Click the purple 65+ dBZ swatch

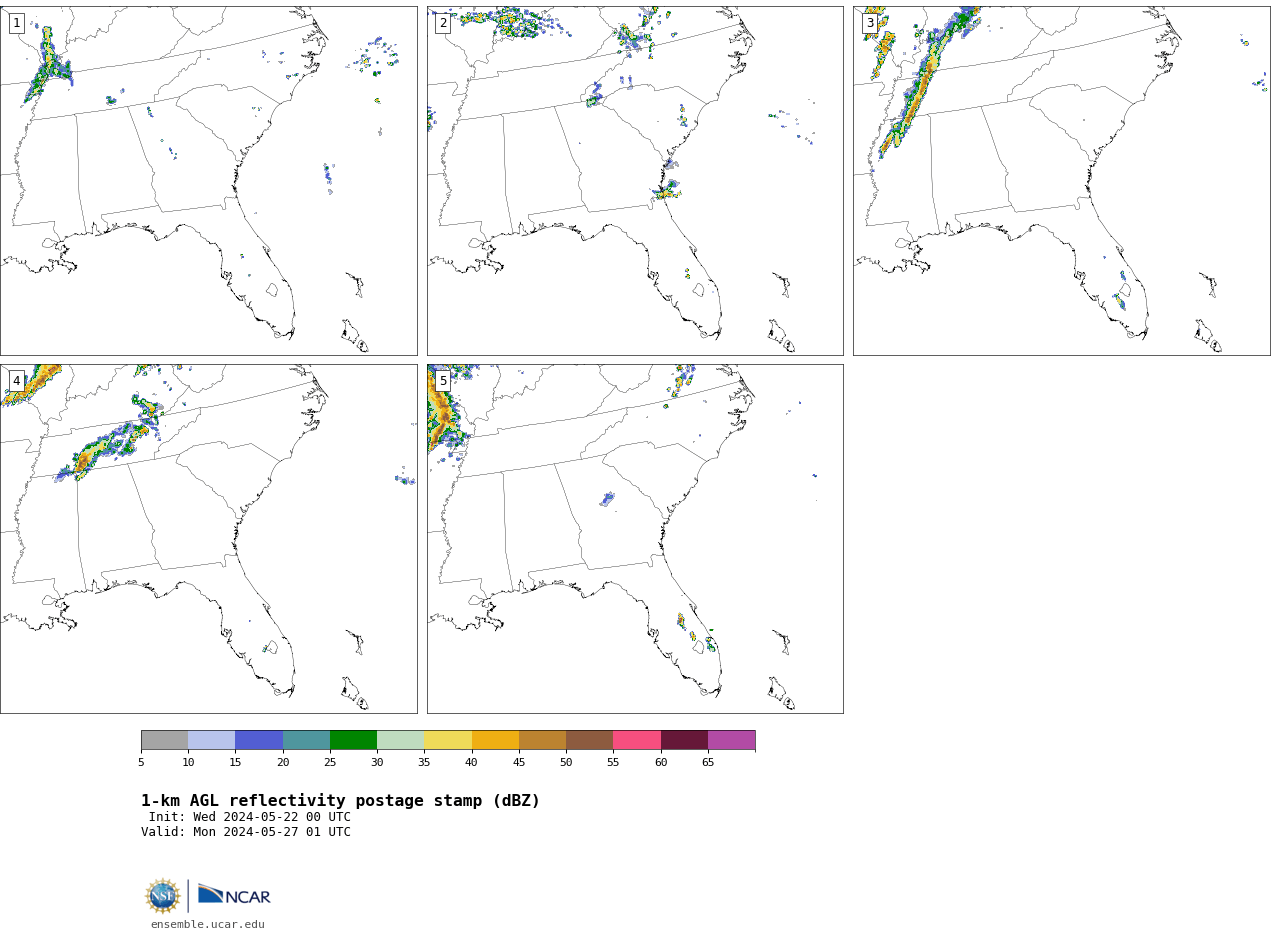click(731, 740)
